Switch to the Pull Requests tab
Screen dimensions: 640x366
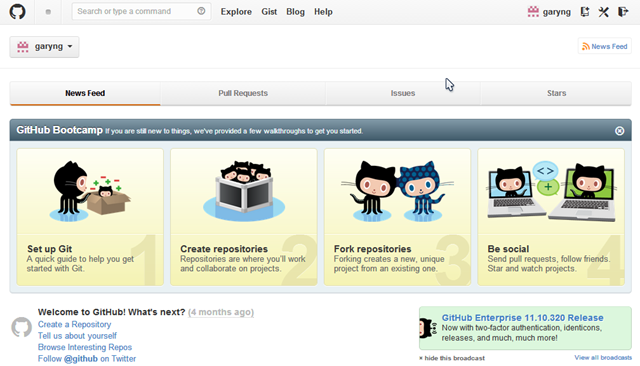tap(243, 93)
